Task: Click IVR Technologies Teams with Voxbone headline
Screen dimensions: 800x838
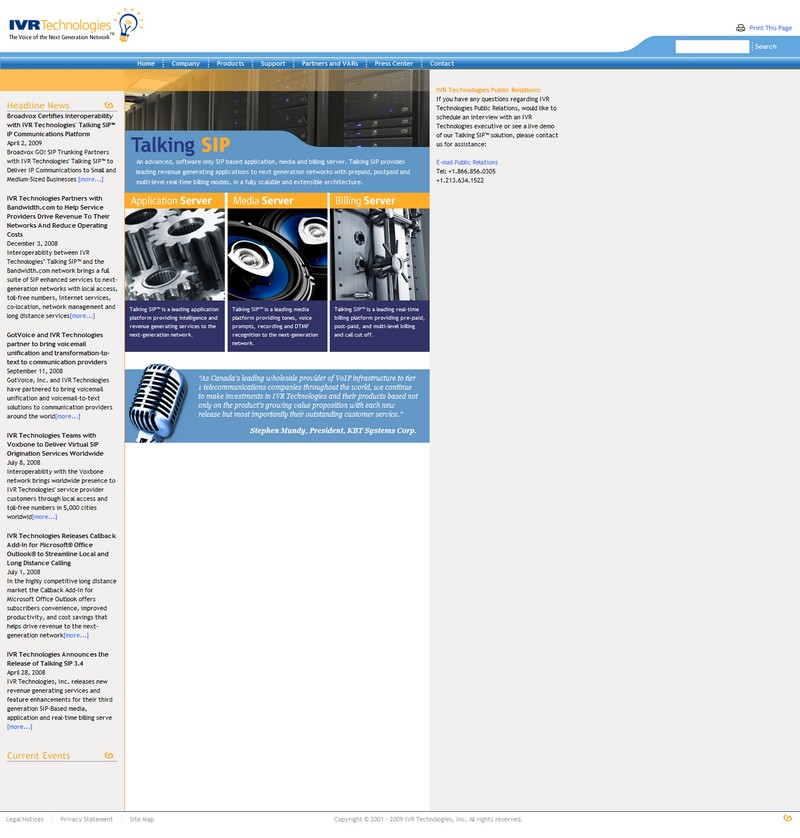Action: click(x=55, y=445)
